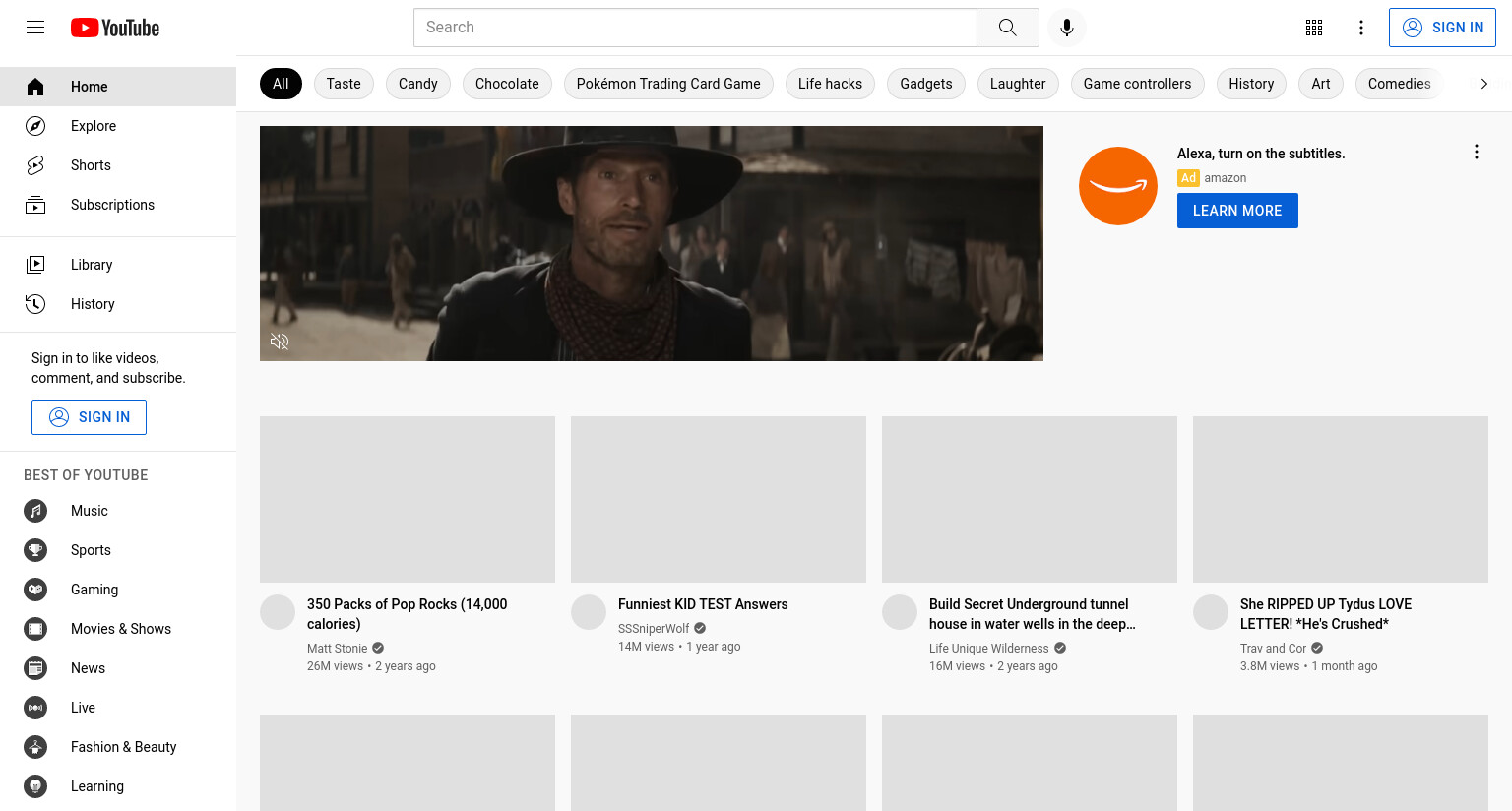Select the All category chip

point(281,84)
